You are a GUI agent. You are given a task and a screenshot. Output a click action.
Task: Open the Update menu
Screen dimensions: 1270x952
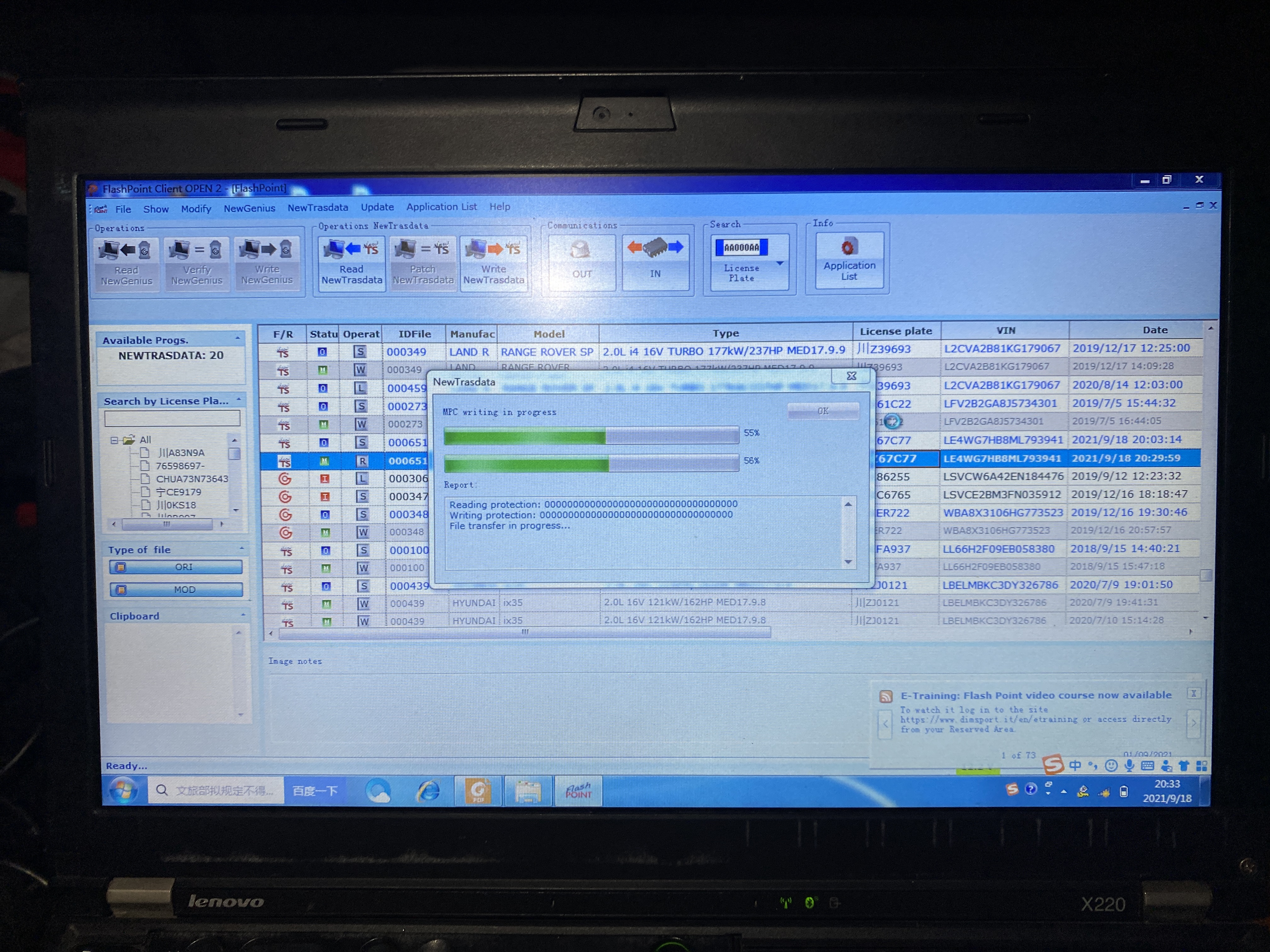point(377,207)
